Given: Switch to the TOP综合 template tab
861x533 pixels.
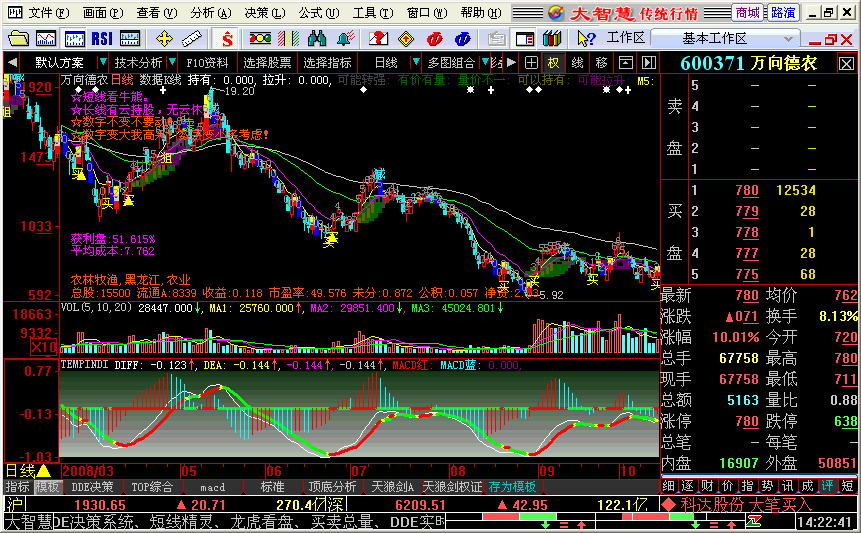Looking at the screenshot, I should [x=152, y=487].
